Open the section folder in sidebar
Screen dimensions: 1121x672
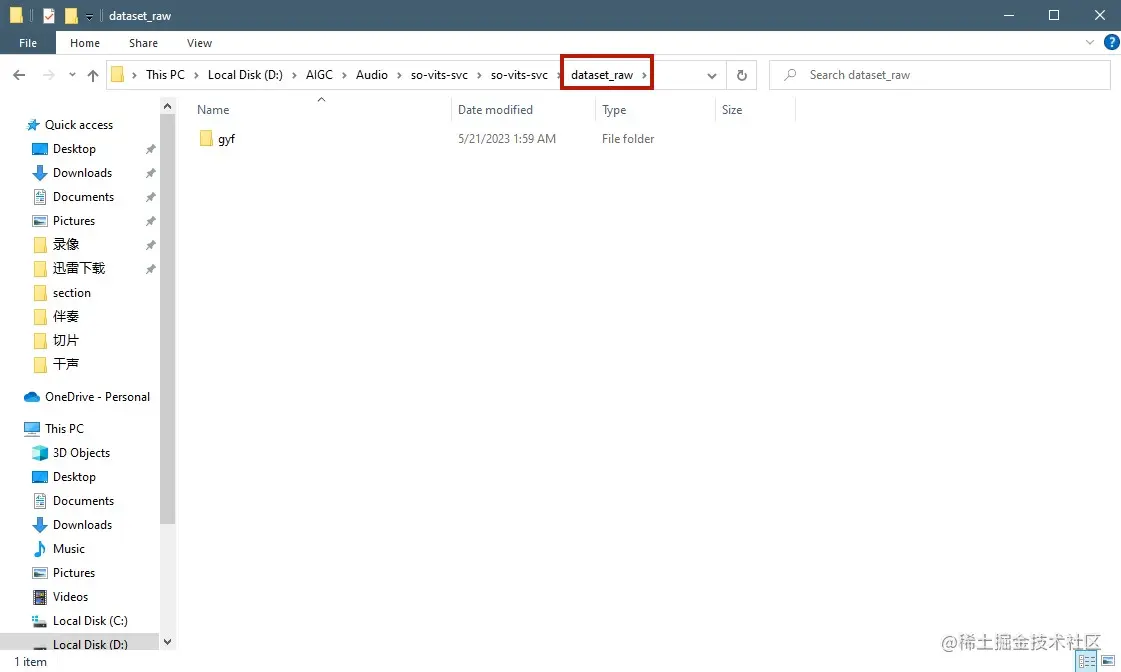click(71, 293)
